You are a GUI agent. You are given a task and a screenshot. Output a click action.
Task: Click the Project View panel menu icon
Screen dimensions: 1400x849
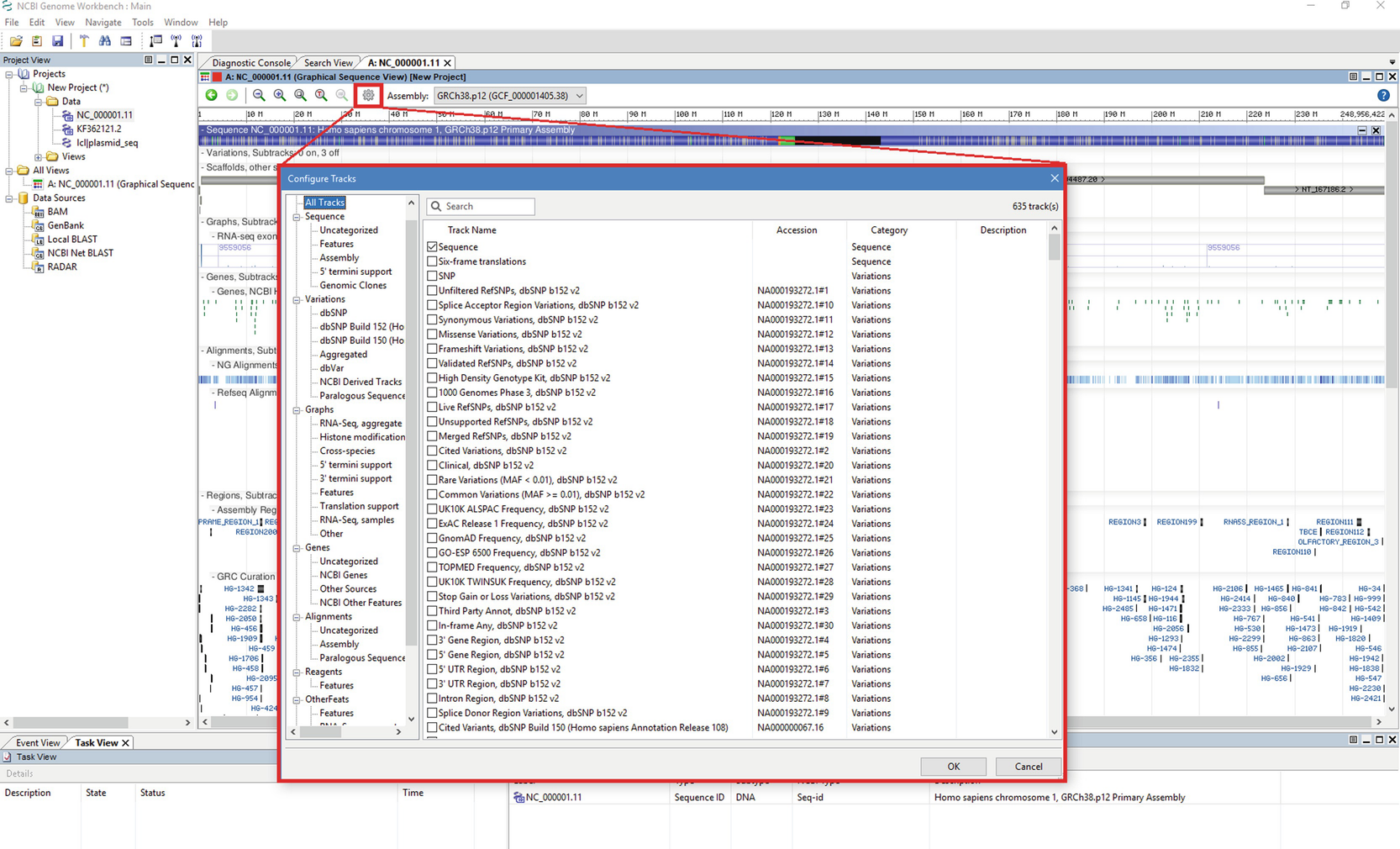point(148,60)
